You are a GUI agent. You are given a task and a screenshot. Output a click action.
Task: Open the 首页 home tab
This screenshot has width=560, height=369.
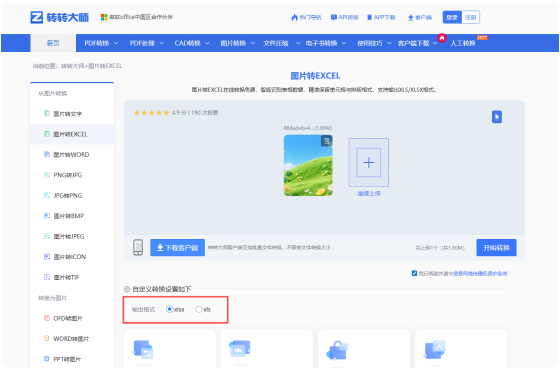[53, 43]
